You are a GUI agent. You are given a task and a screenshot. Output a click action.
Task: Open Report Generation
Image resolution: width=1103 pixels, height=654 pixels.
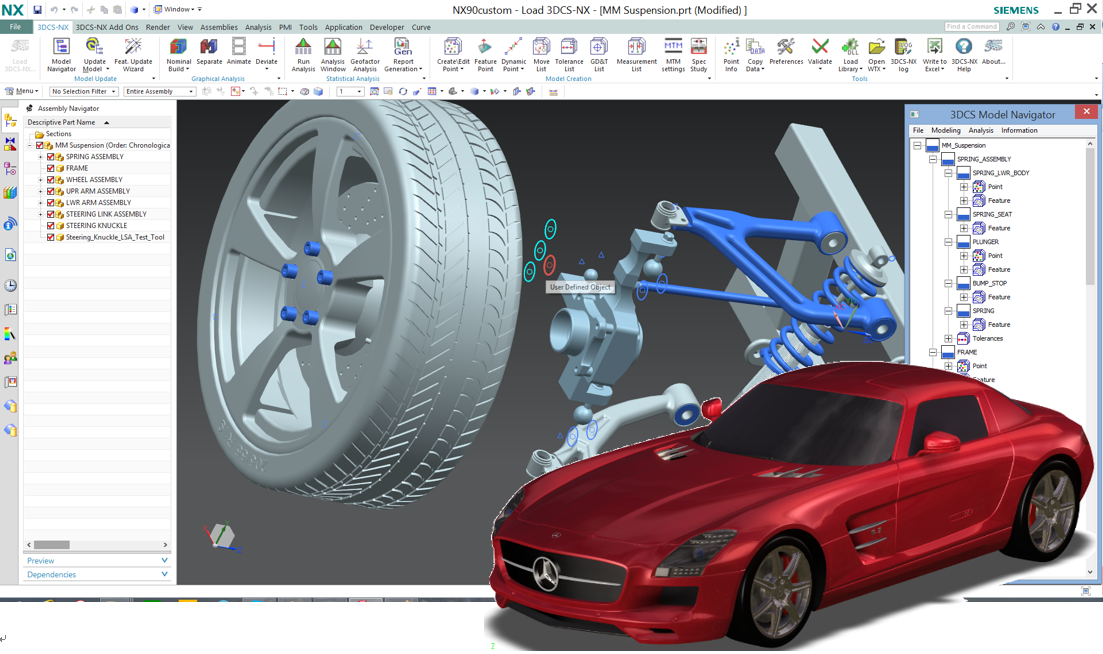[403, 54]
